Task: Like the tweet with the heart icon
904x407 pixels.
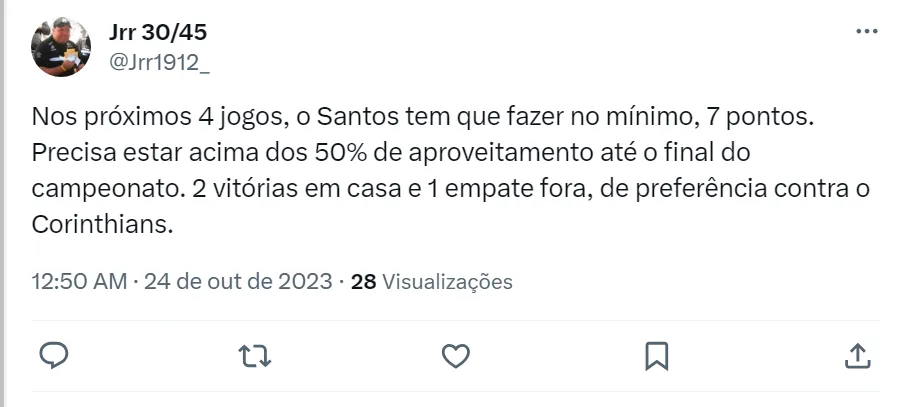Action: 456,355
